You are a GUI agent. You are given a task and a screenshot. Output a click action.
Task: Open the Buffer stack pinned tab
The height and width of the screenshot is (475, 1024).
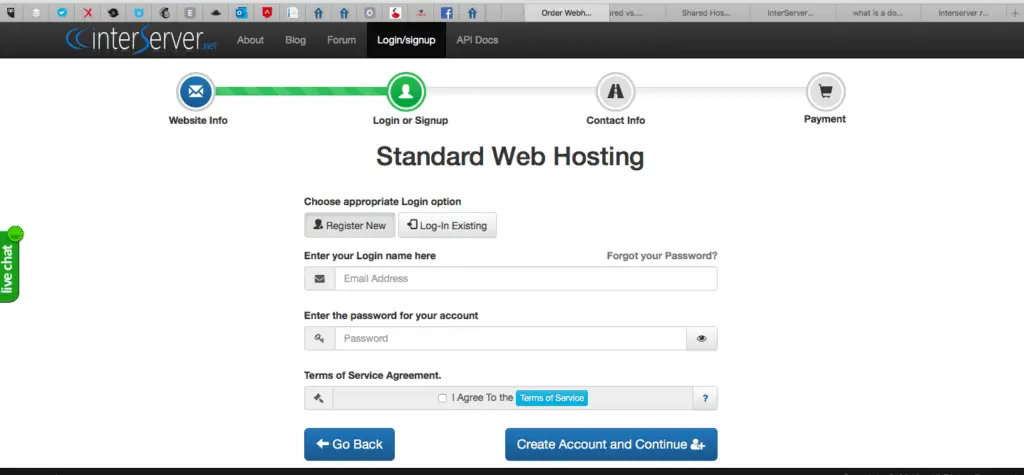37,12
